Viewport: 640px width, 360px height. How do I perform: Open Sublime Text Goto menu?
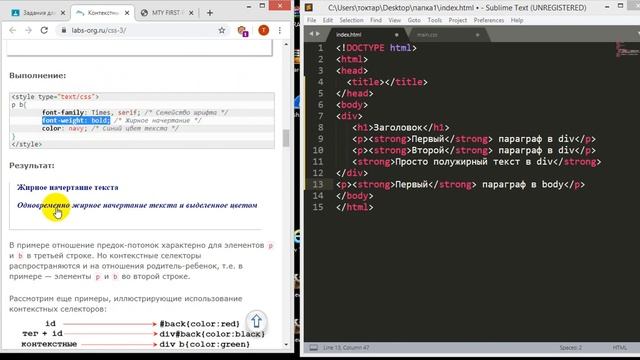(414, 20)
